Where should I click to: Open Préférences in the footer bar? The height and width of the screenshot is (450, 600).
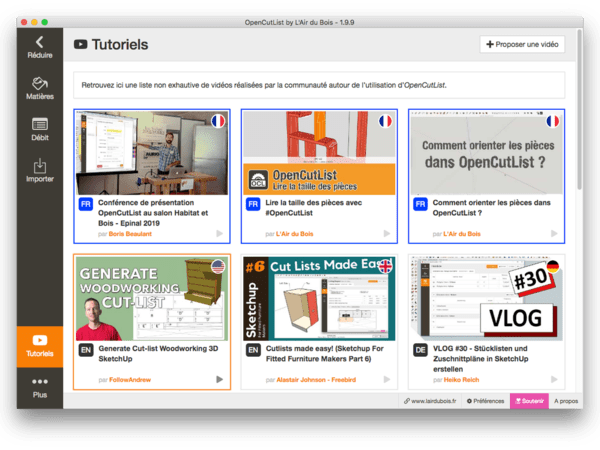(x=485, y=401)
